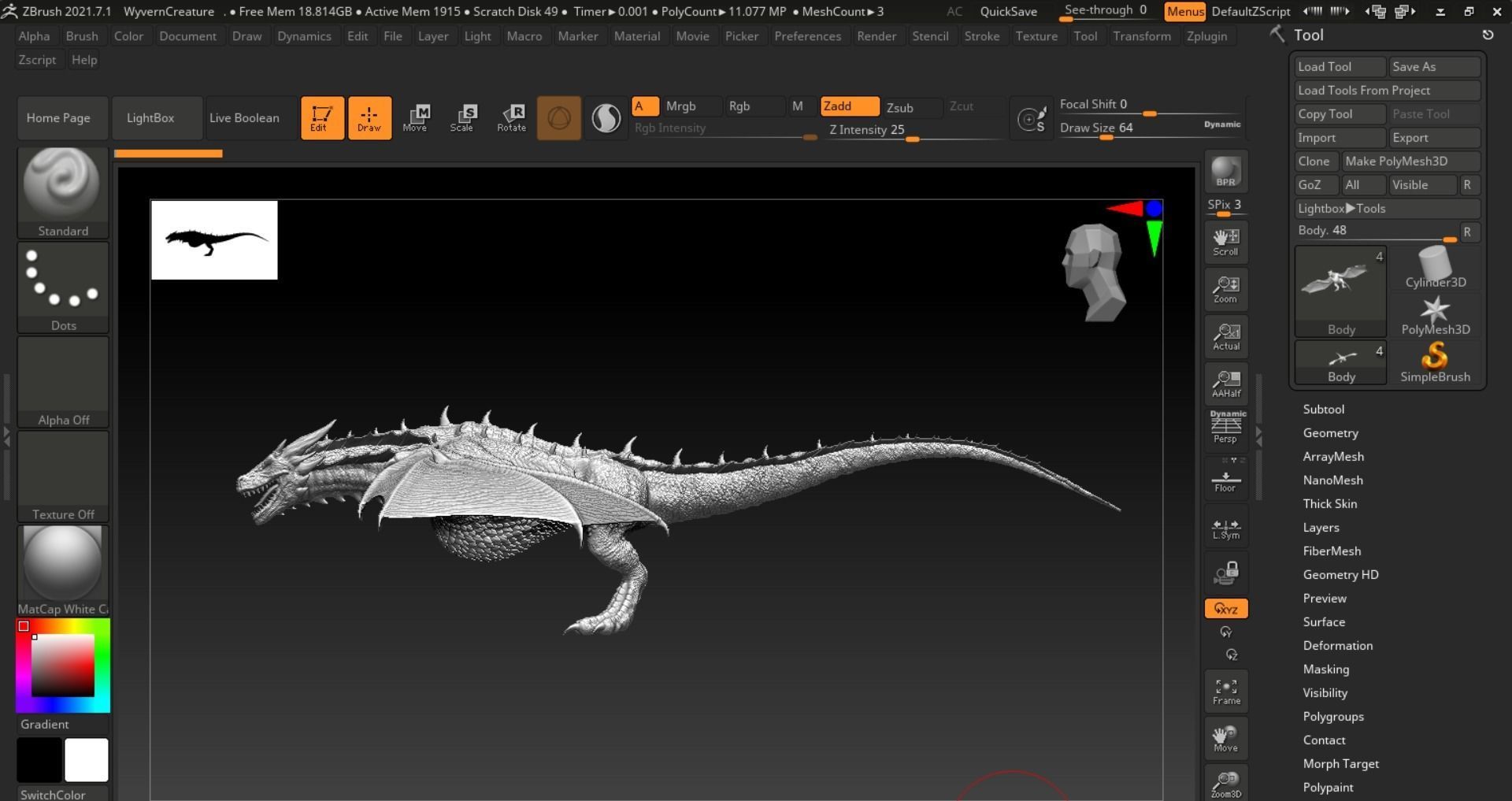Expand the Subtool palette section

(x=1323, y=410)
